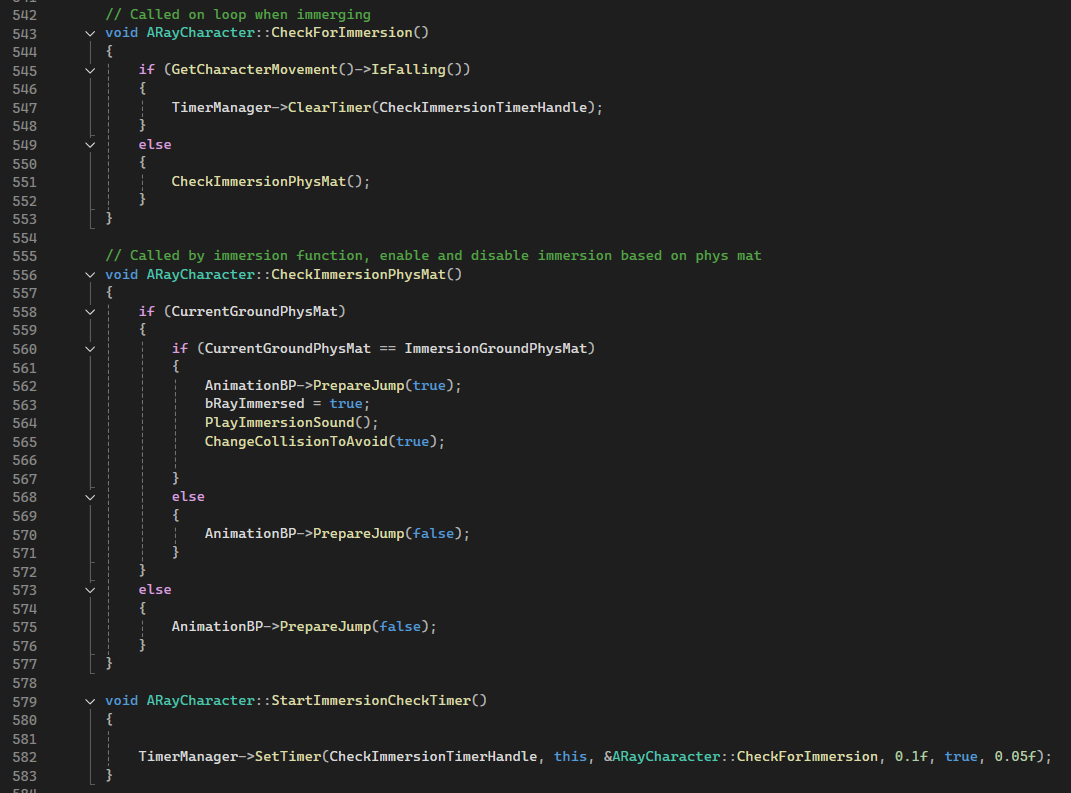The image size is (1071, 793).
Task: Click the ClearTimer method call
Action: 329,107
